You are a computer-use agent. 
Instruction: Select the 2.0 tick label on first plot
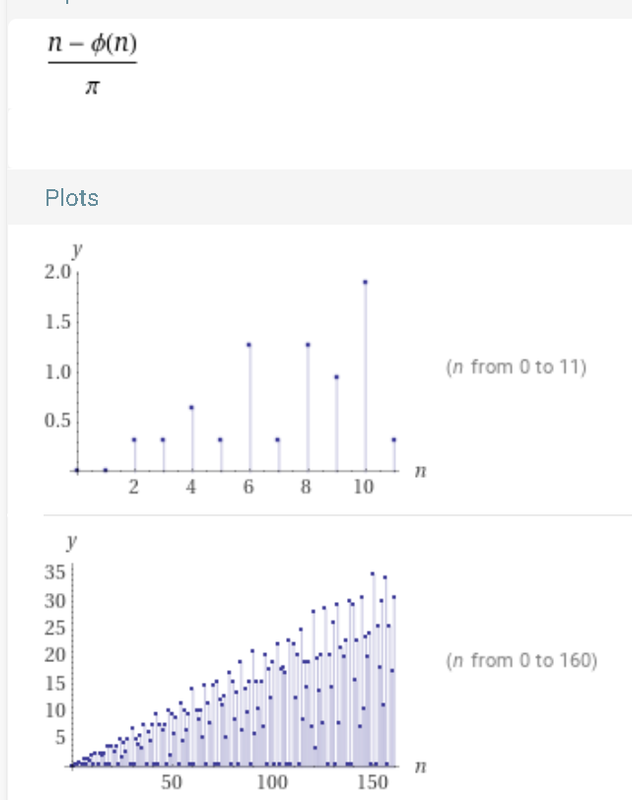(58, 271)
